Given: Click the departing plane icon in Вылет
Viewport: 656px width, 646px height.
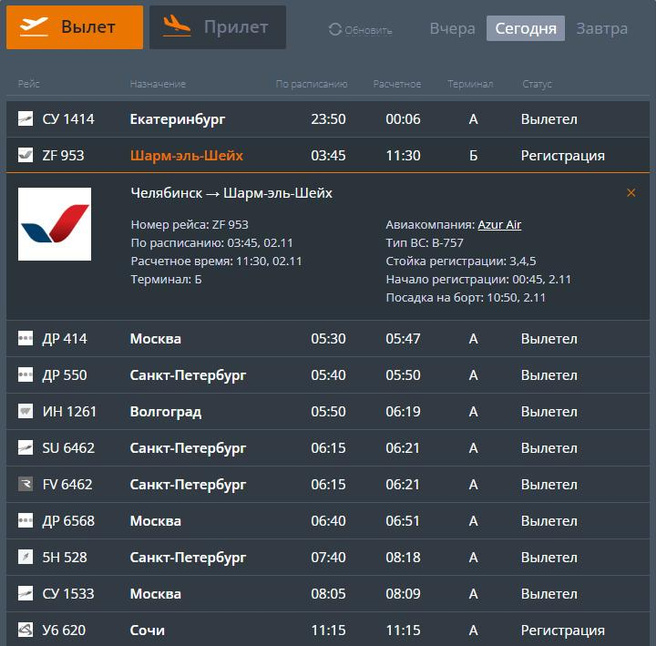Looking at the screenshot, I should pyautogui.click(x=34, y=26).
